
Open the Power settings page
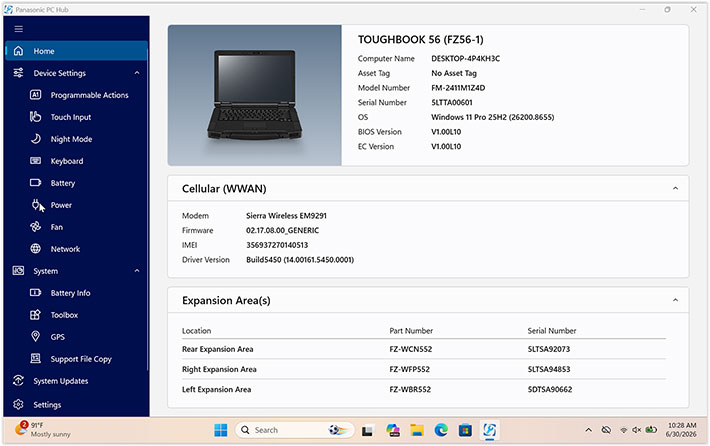tap(61, 205)
